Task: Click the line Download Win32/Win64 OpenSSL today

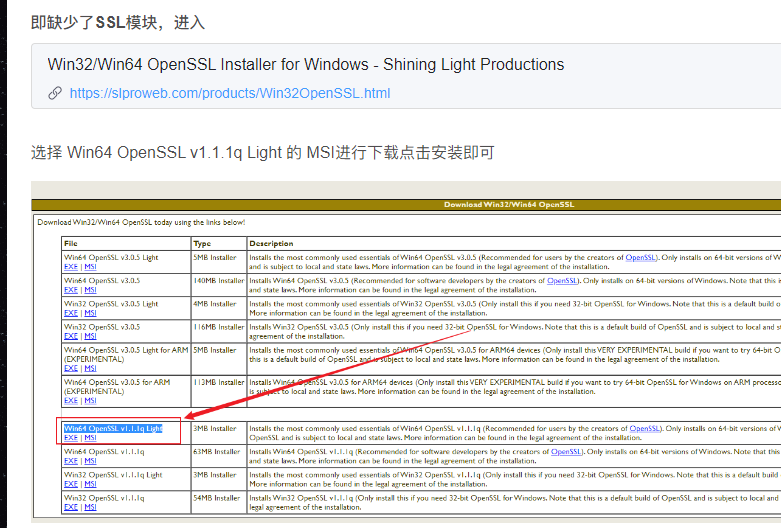Action: pos(141,222)
